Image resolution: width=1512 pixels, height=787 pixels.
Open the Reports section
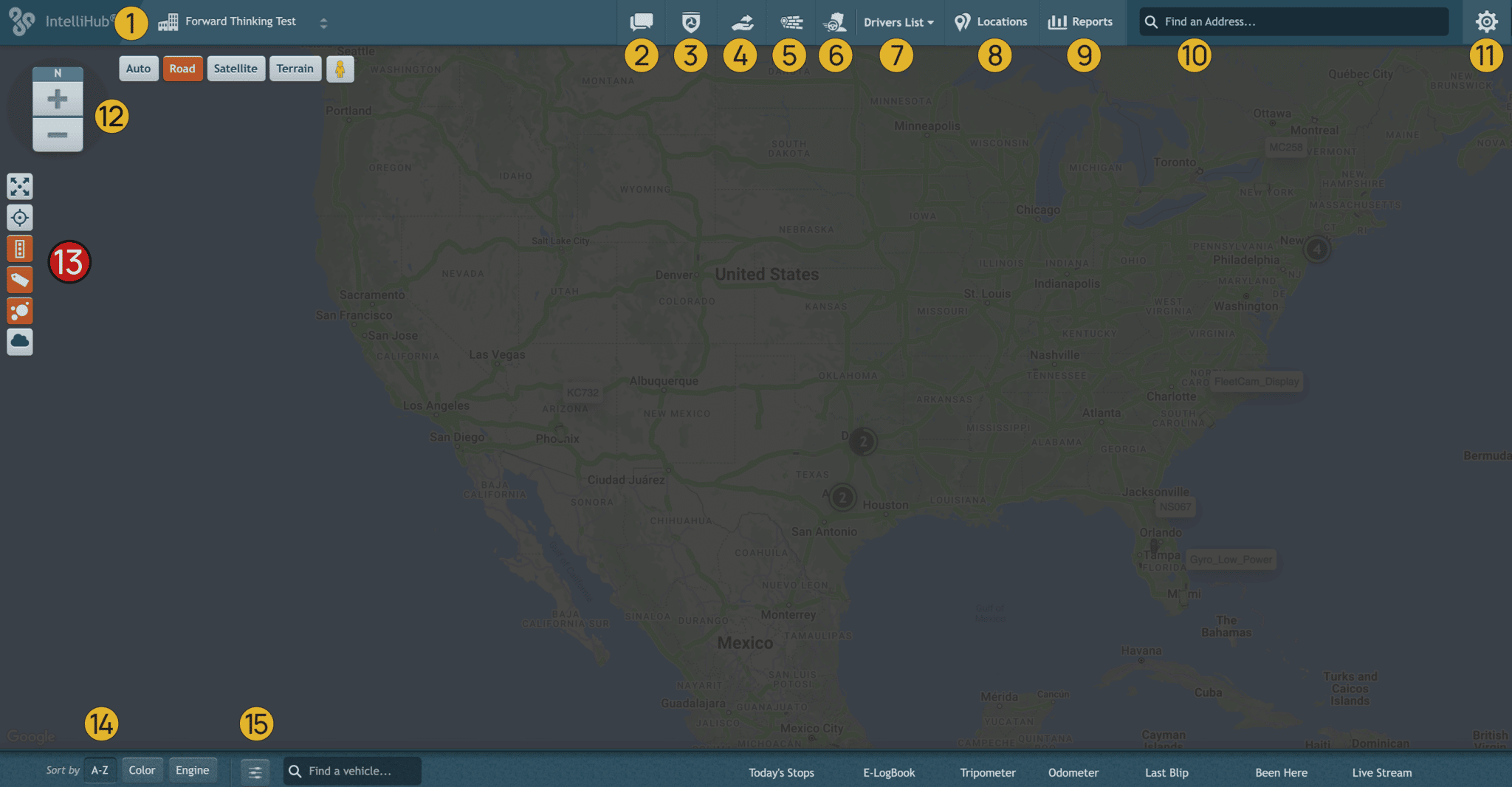click(1081, 22)
